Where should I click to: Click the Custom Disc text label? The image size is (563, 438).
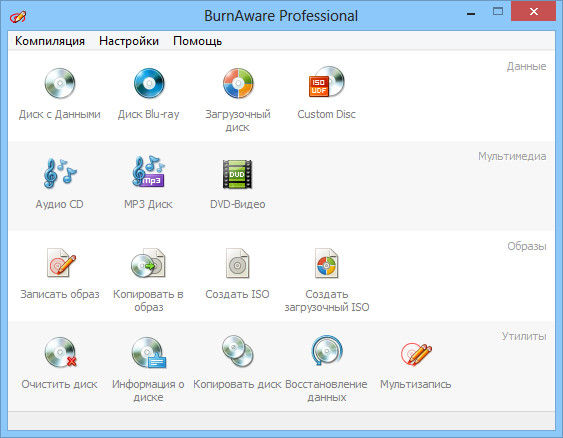326,114
